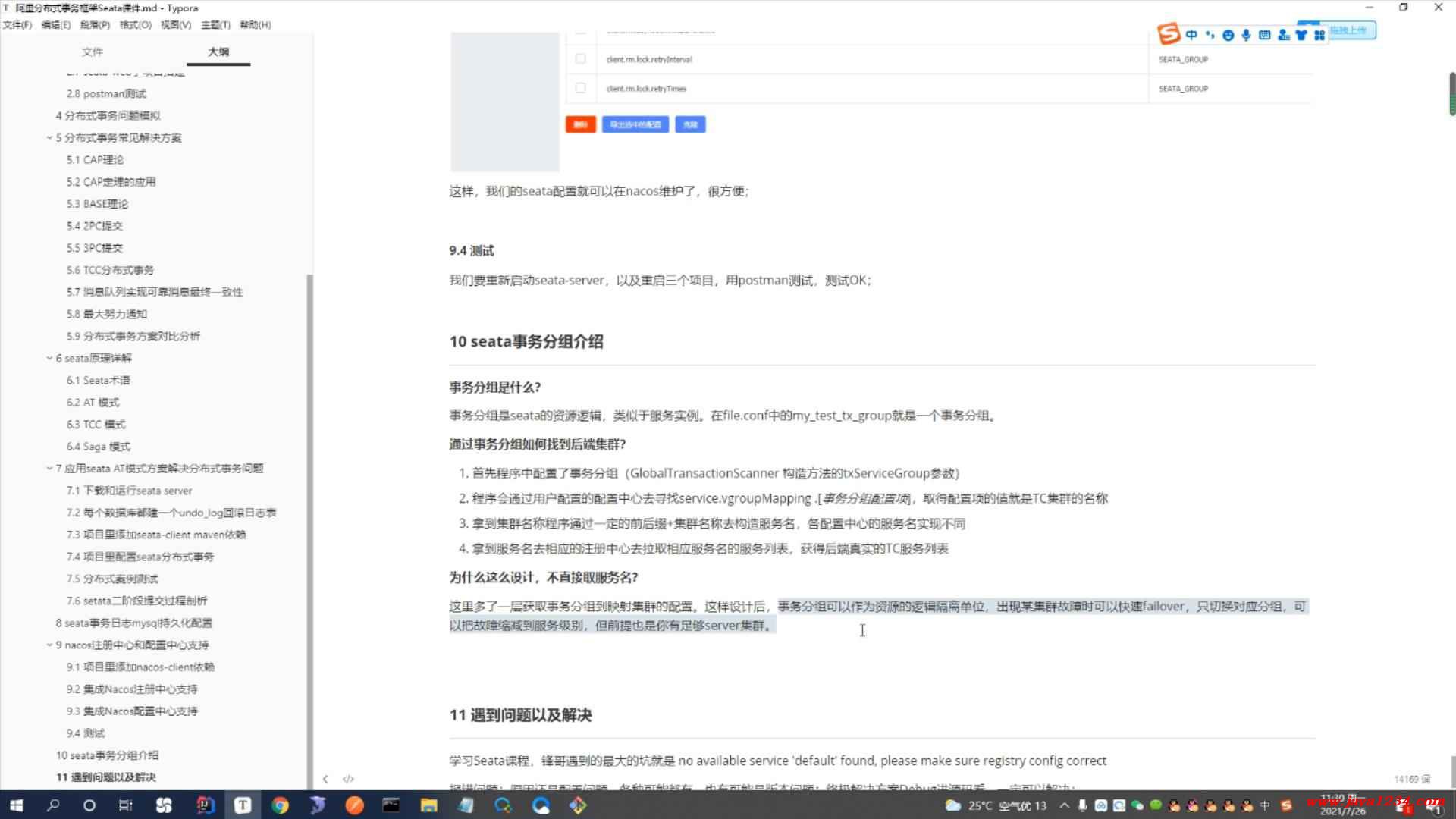The image size is (1456, 819).
Task: Collapse the 9 nacos注册中心和配置中心支持 section
Action: (49, 645)
